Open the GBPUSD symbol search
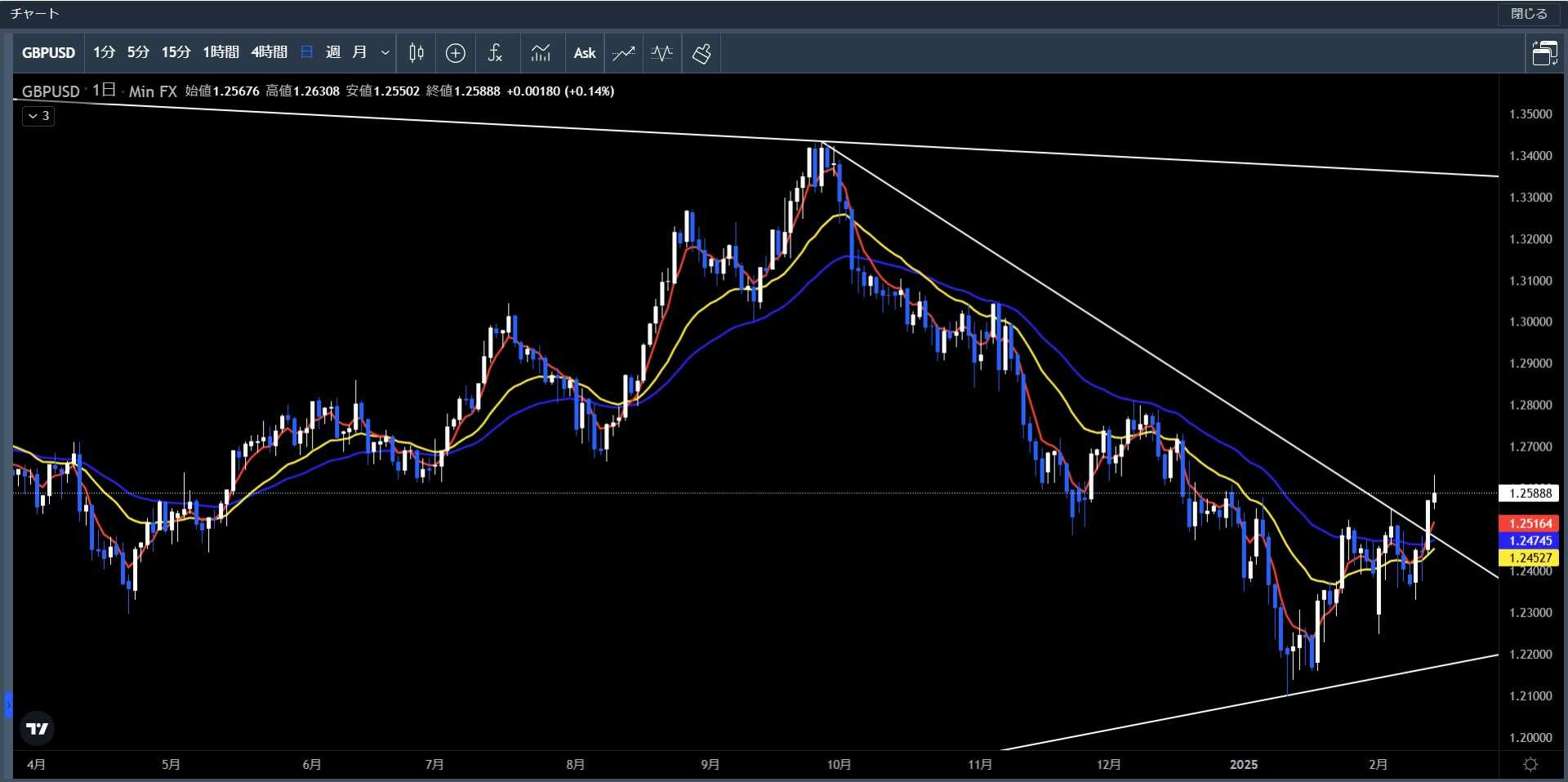The width and height of the screenshot is (1568, 782). coord(48,53)
